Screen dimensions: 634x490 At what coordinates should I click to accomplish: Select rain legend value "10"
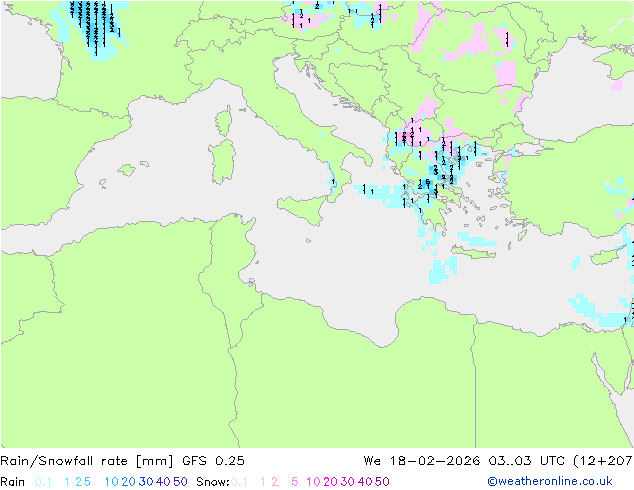[111, 482]
